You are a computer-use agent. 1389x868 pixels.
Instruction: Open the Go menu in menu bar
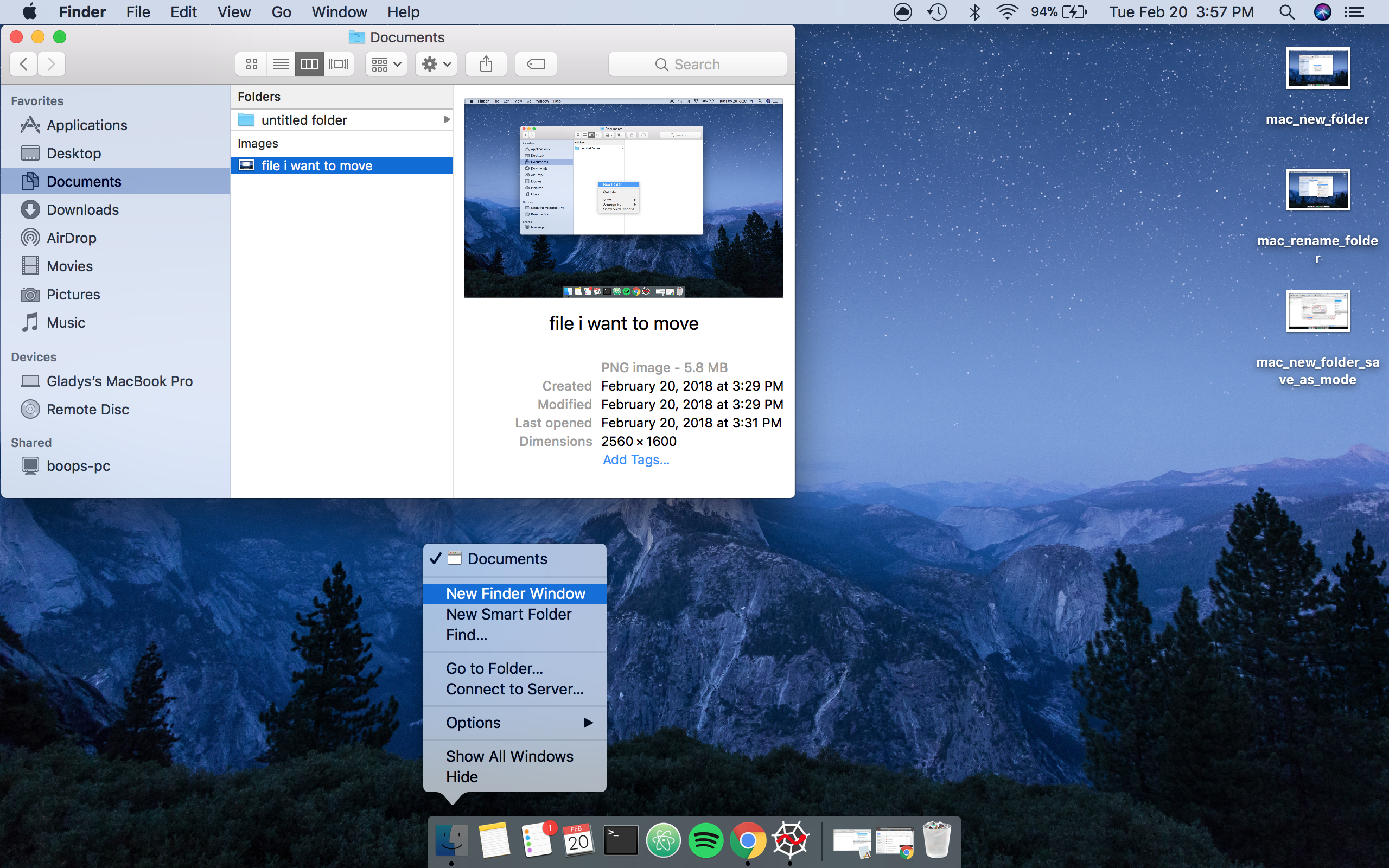pyautogui.click(x=281, y=12)
